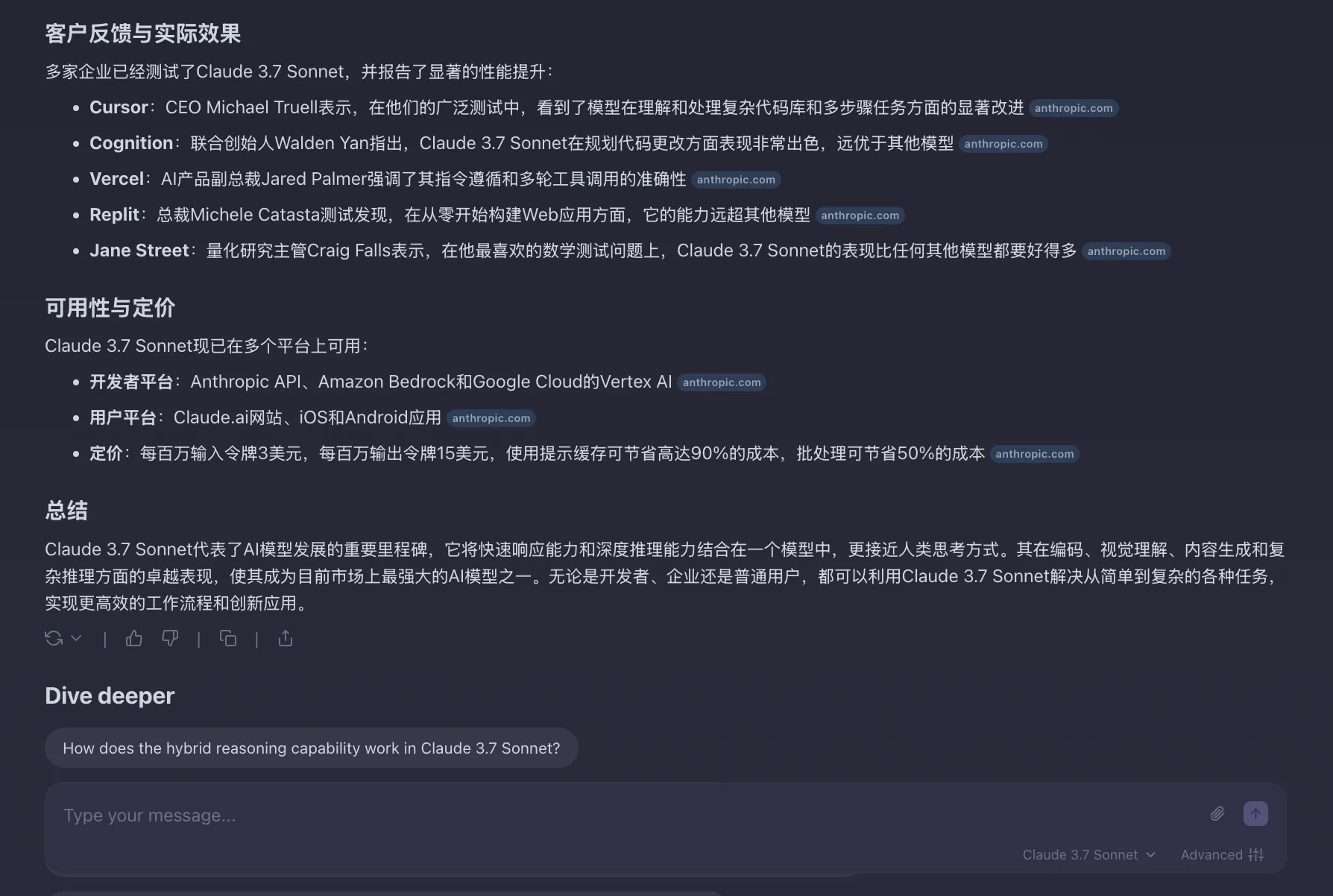The image size is (1333, 896).
Task: Click the summary paragraph starting 'Claude 3.7 Sonnet代表了AI模型'
Action: (x=665, y=576)
